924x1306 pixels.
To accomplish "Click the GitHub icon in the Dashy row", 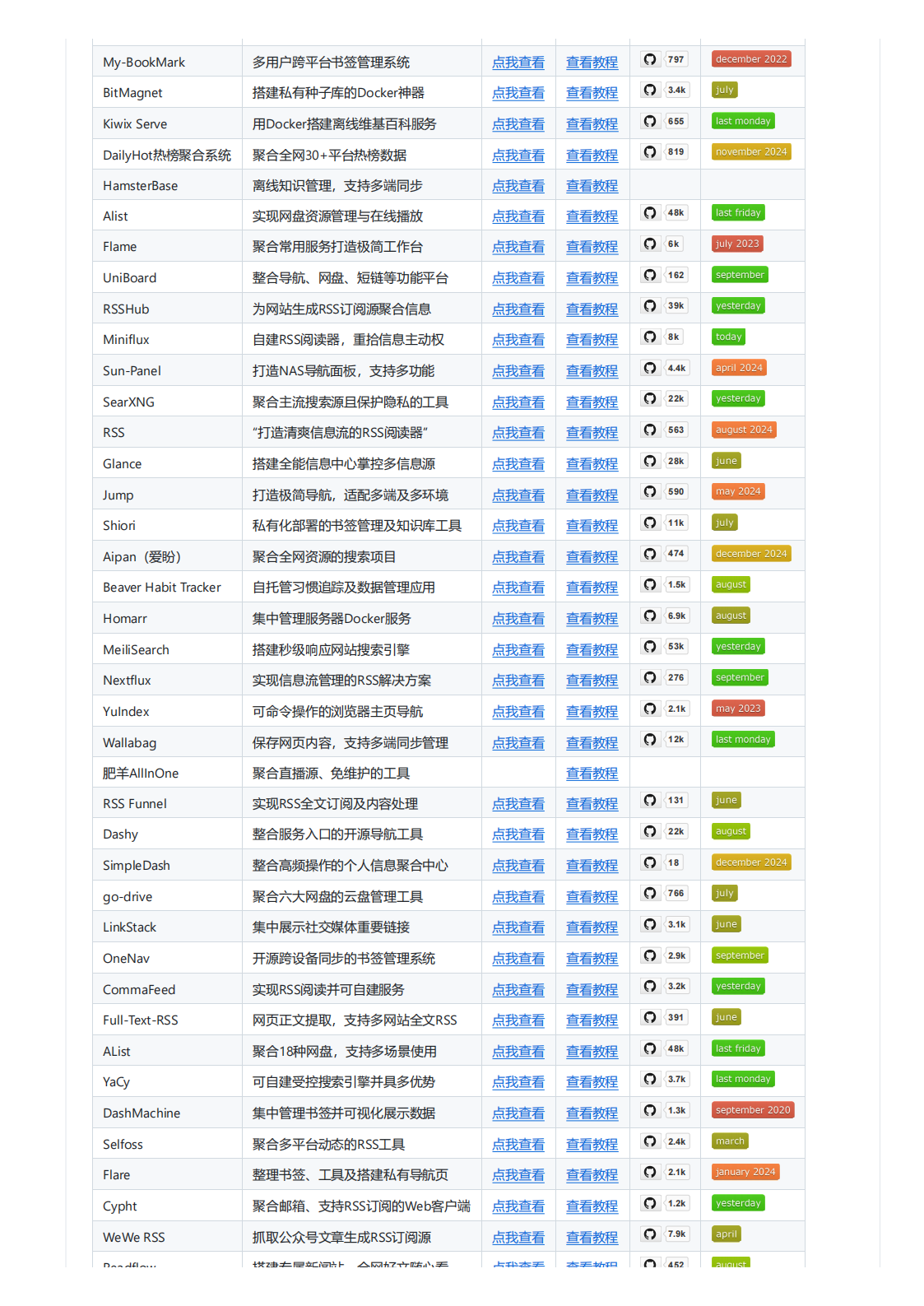I will click(650, 831).
